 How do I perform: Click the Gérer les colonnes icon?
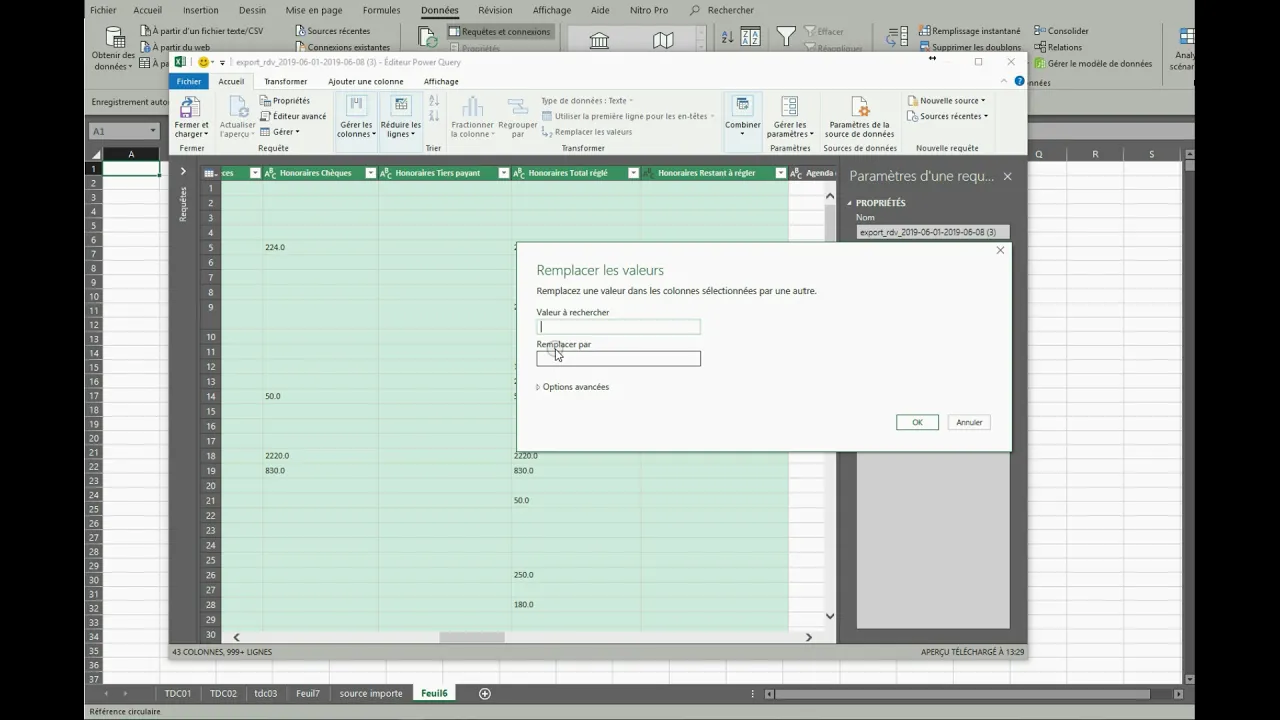357,107
